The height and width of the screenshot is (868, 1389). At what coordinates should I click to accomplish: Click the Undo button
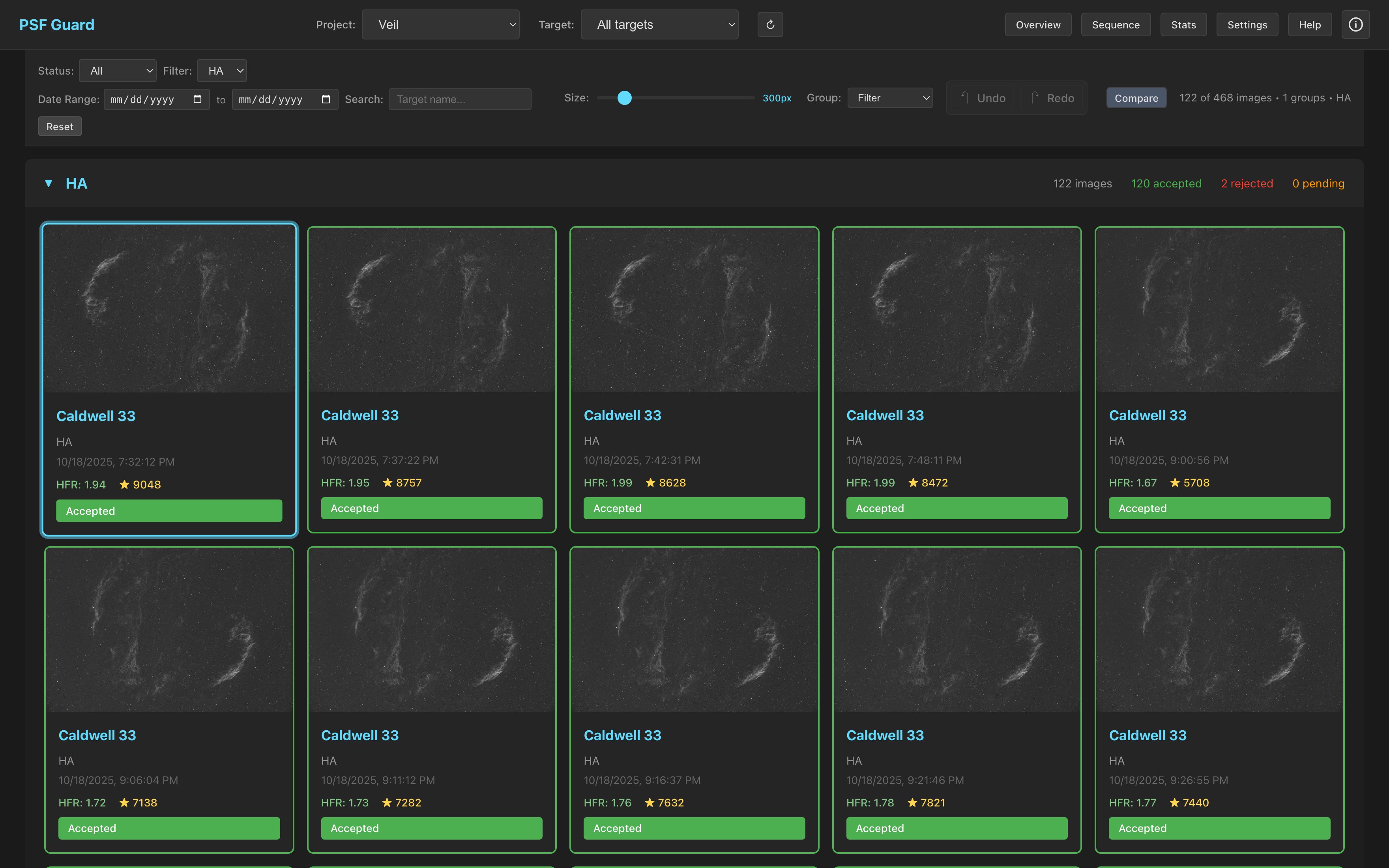[x=984, y=98]
